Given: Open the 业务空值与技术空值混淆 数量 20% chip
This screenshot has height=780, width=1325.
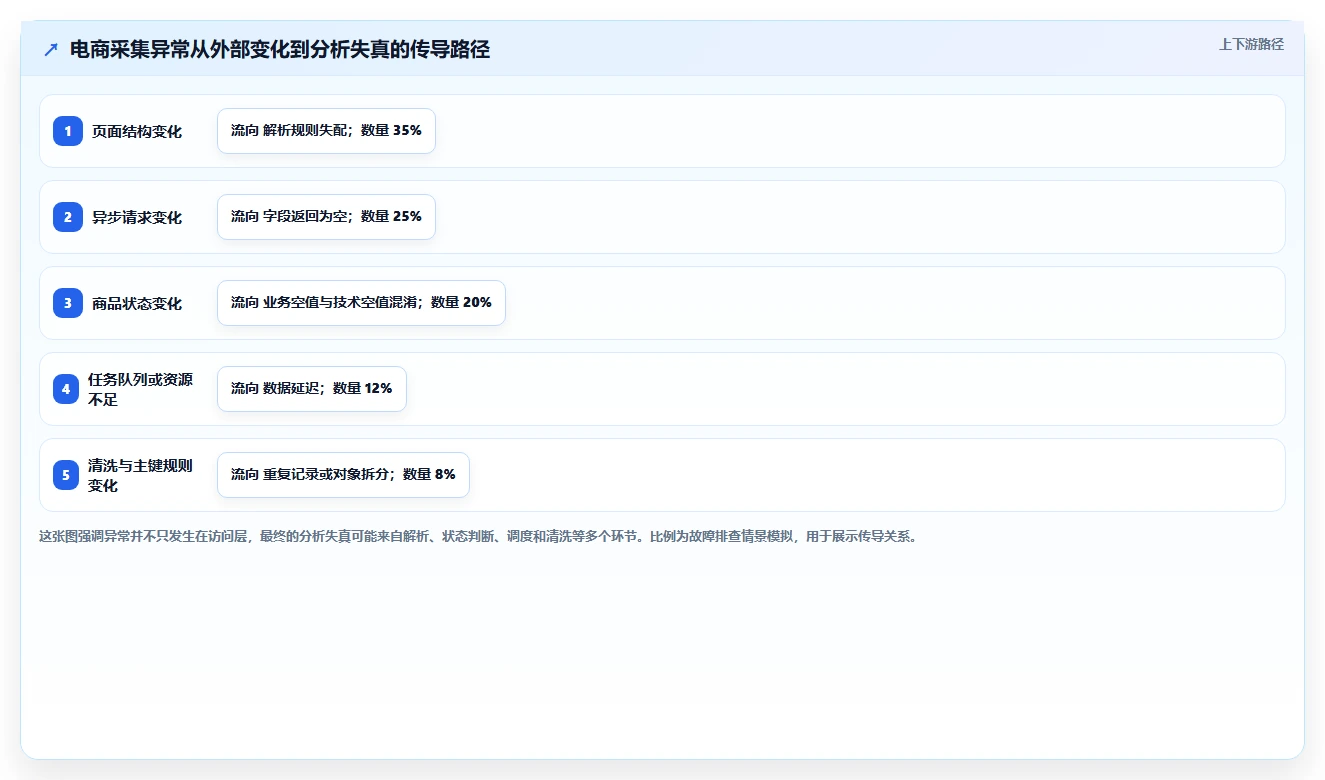Looking at the screenshot, I should 361,303.
